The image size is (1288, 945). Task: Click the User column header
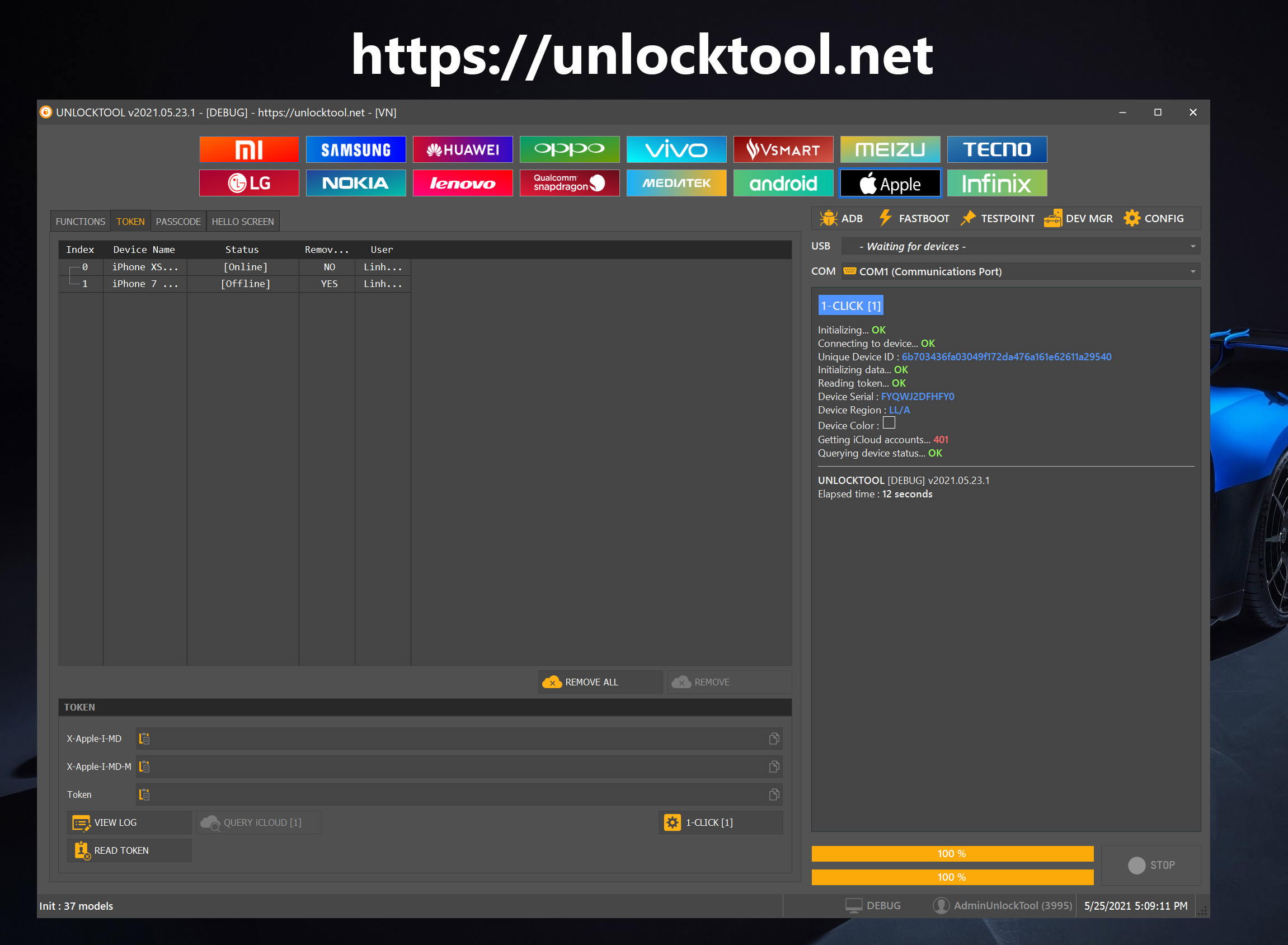(382, 250)
